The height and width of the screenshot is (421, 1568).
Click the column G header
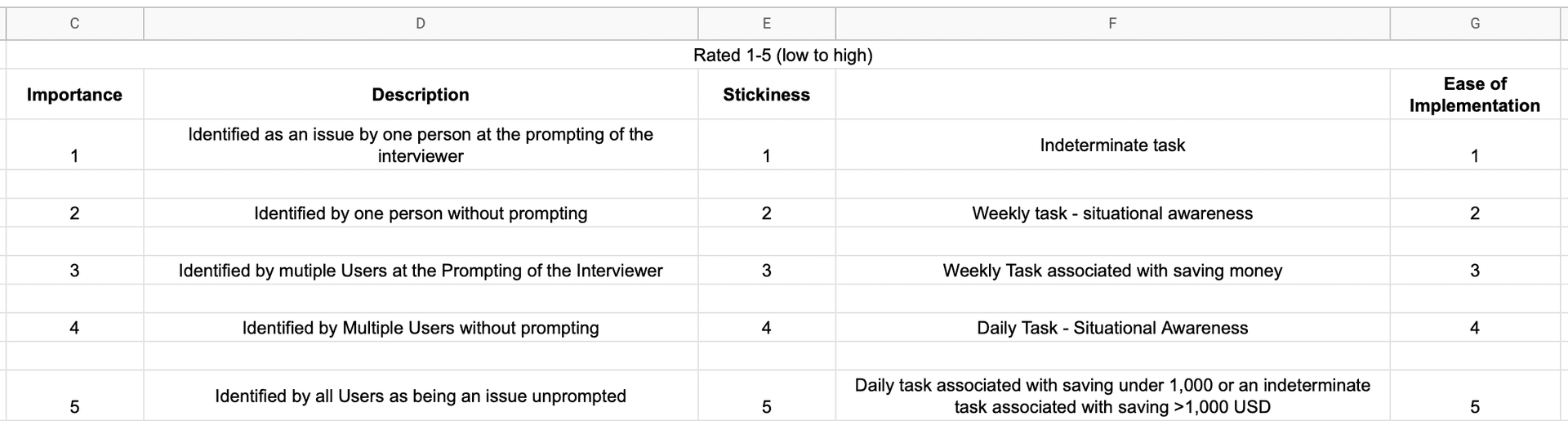(x=1474, y=24)
